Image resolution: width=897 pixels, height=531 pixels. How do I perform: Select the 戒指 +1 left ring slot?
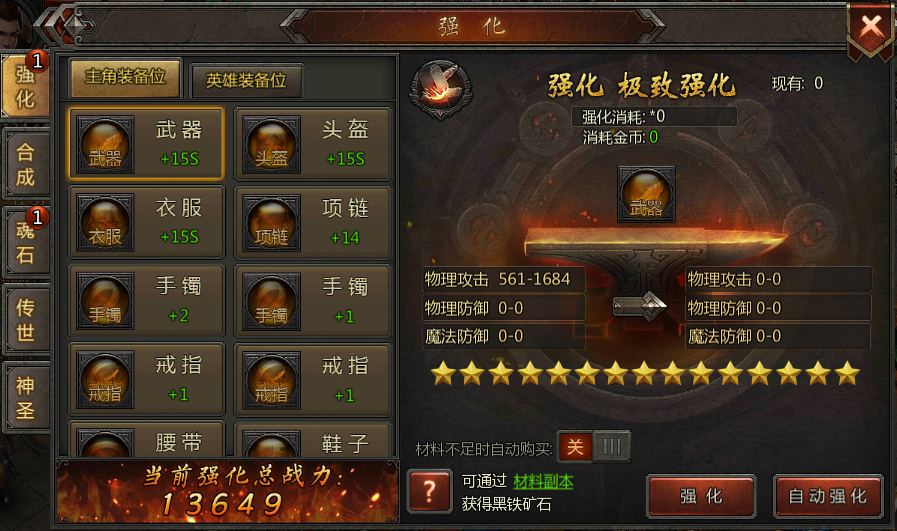pos(146,379)
